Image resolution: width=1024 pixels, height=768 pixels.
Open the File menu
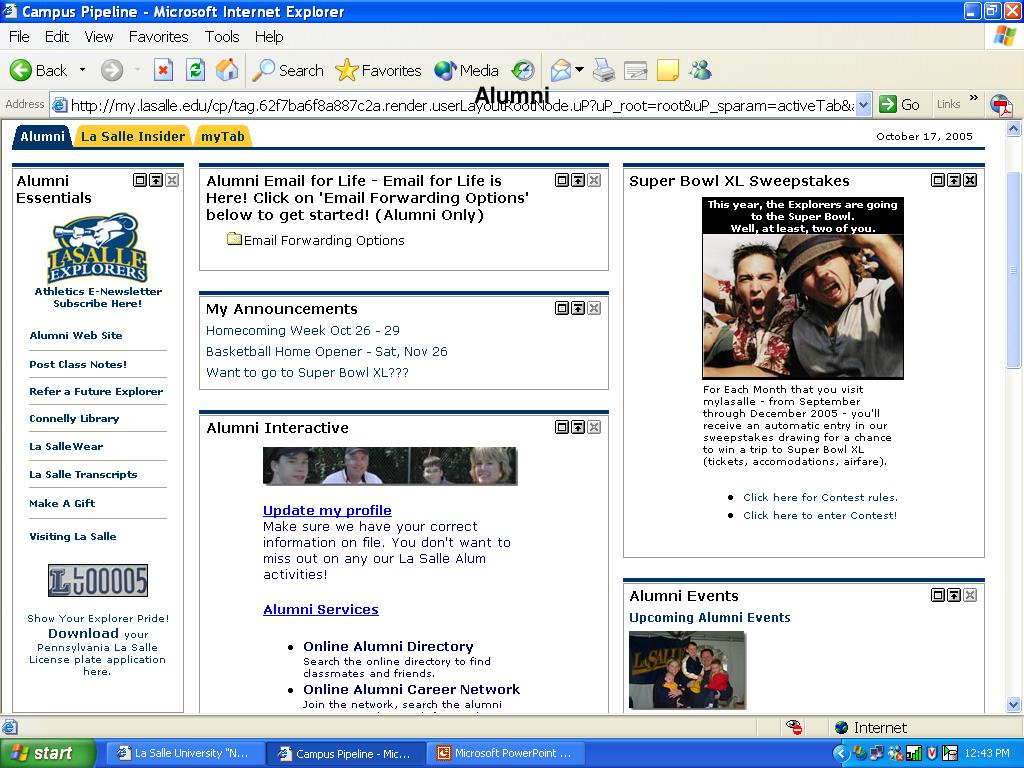coord(19,37)
